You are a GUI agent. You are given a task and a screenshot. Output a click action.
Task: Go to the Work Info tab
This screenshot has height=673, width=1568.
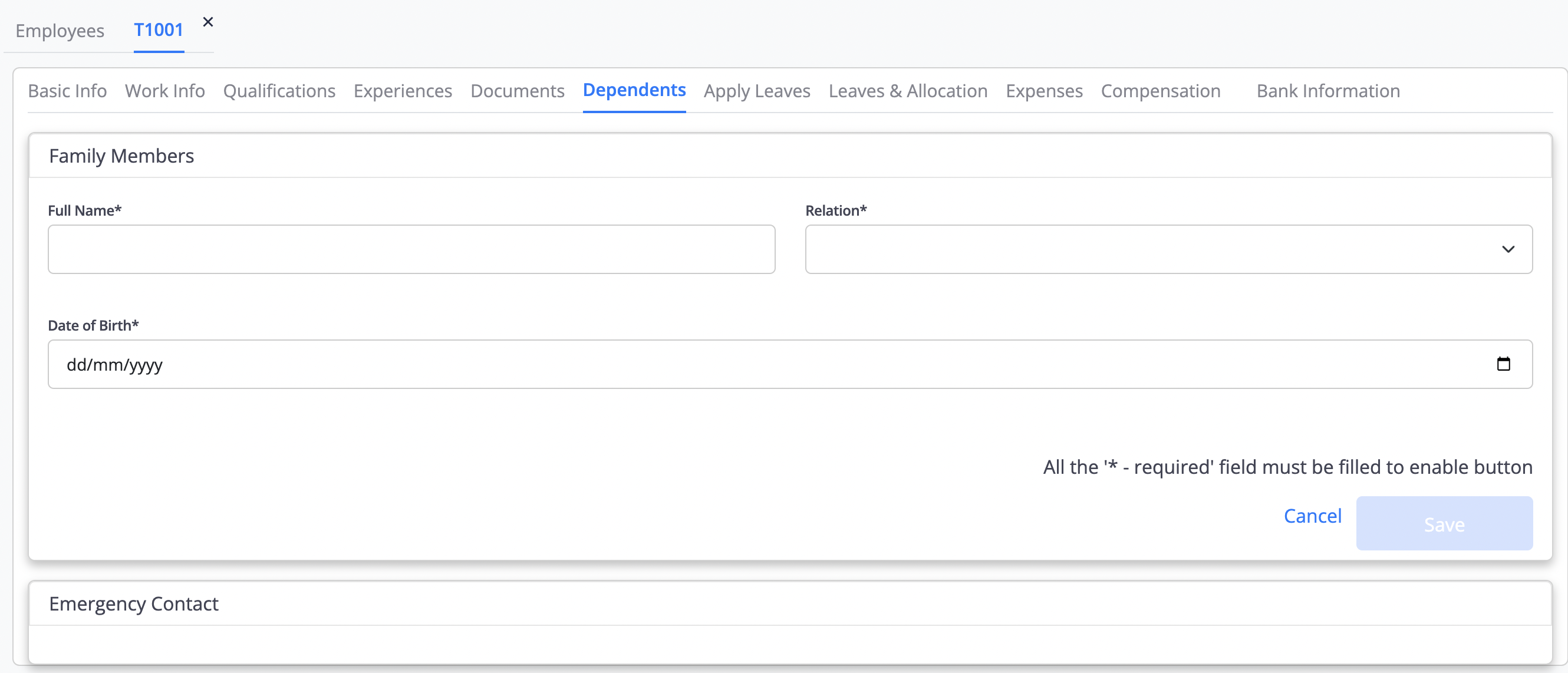[x=164, y=91]
